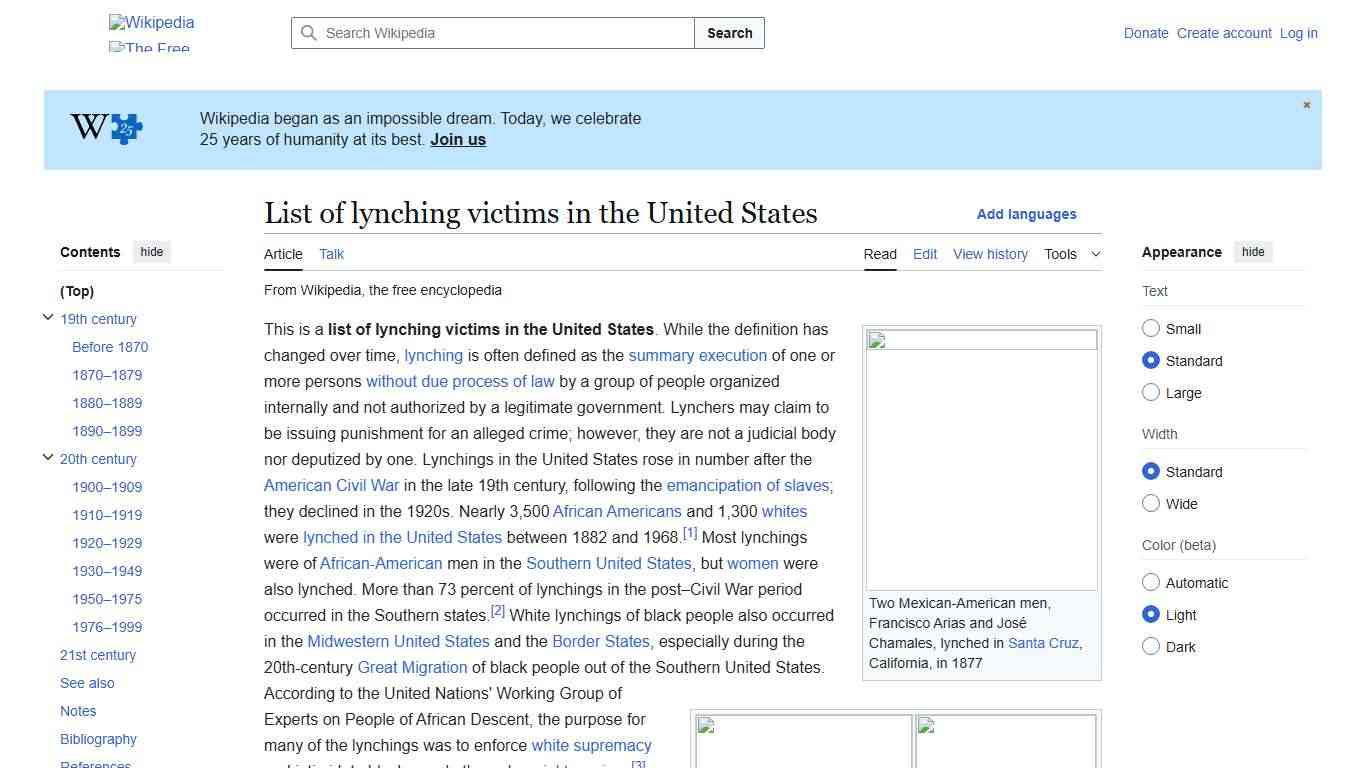Hide the Contents sidebar
This screenshot has height=768, width=1366.
(x=151, y=251)
